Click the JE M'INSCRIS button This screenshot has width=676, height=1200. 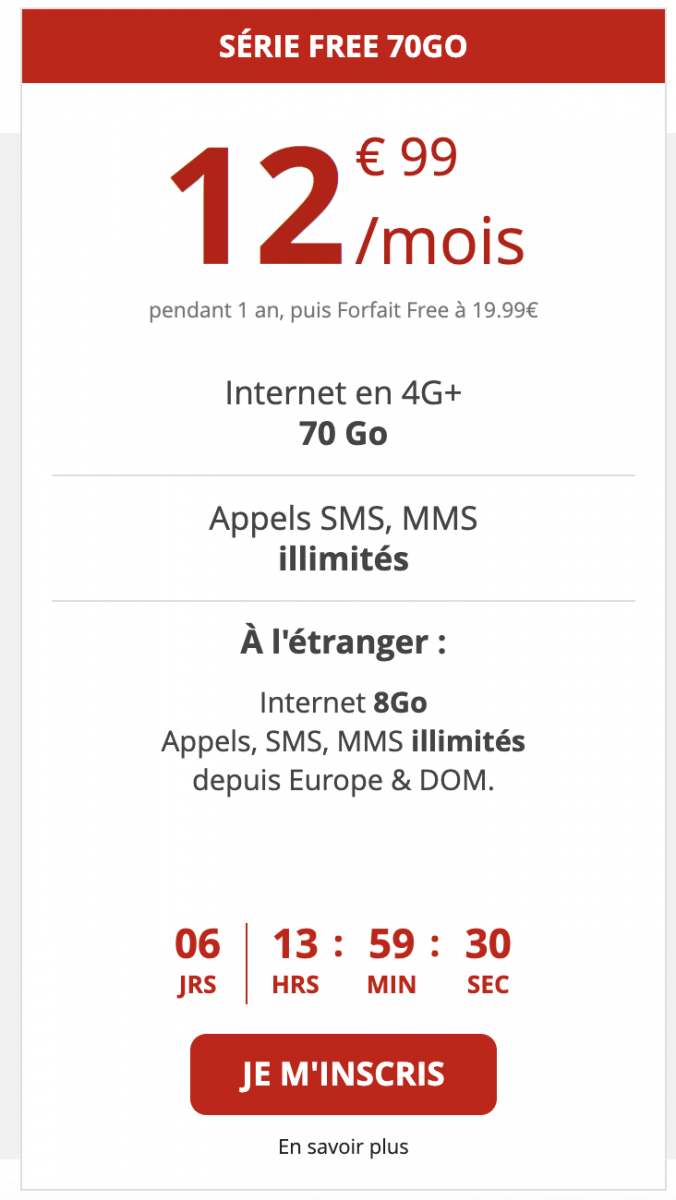click(x=343, y=1074)
